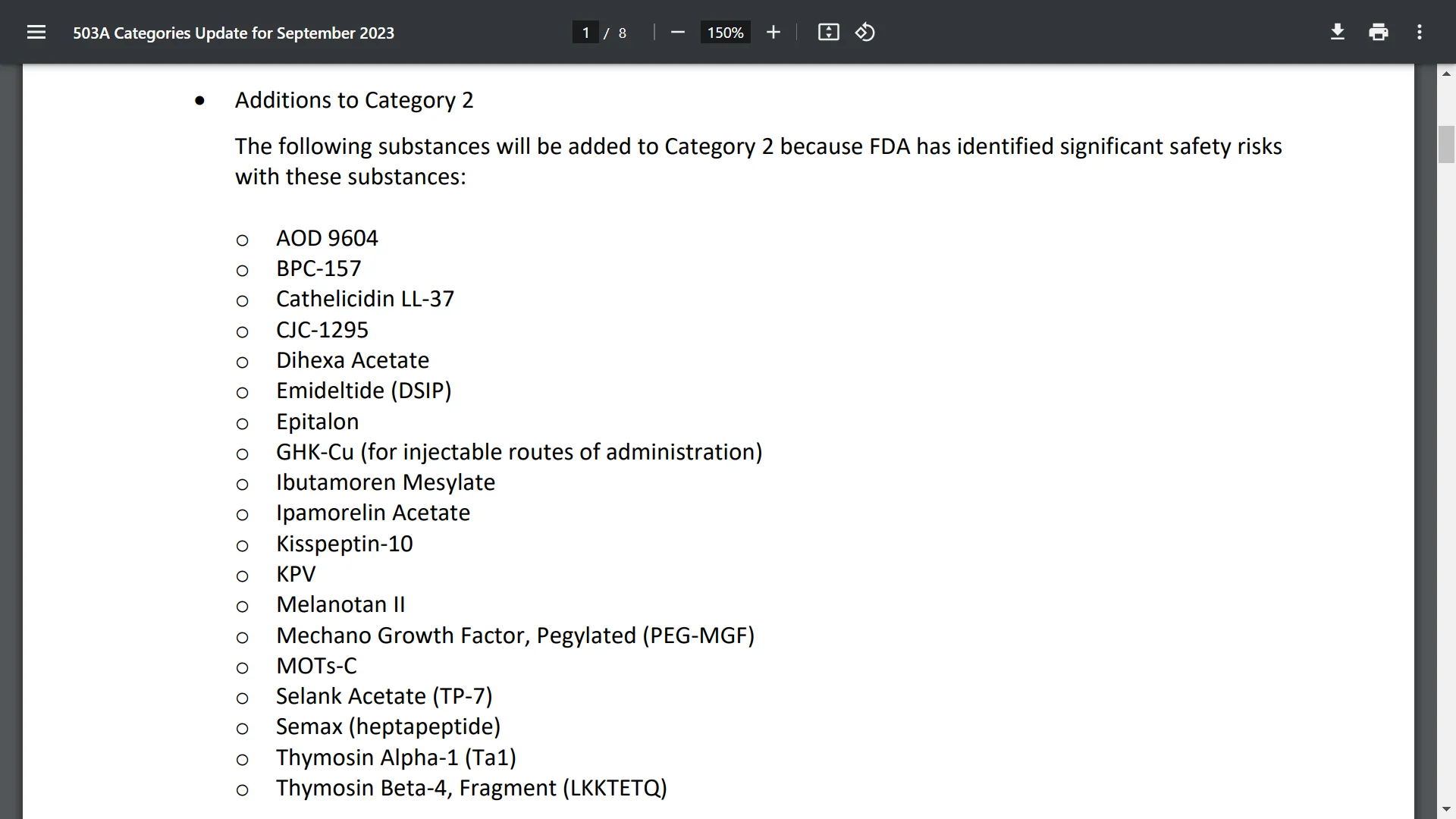Viewport: 1456px width, 819px height.
Task: Download the PDF file
Action: pyautogui.click(x=1338, y=33)
